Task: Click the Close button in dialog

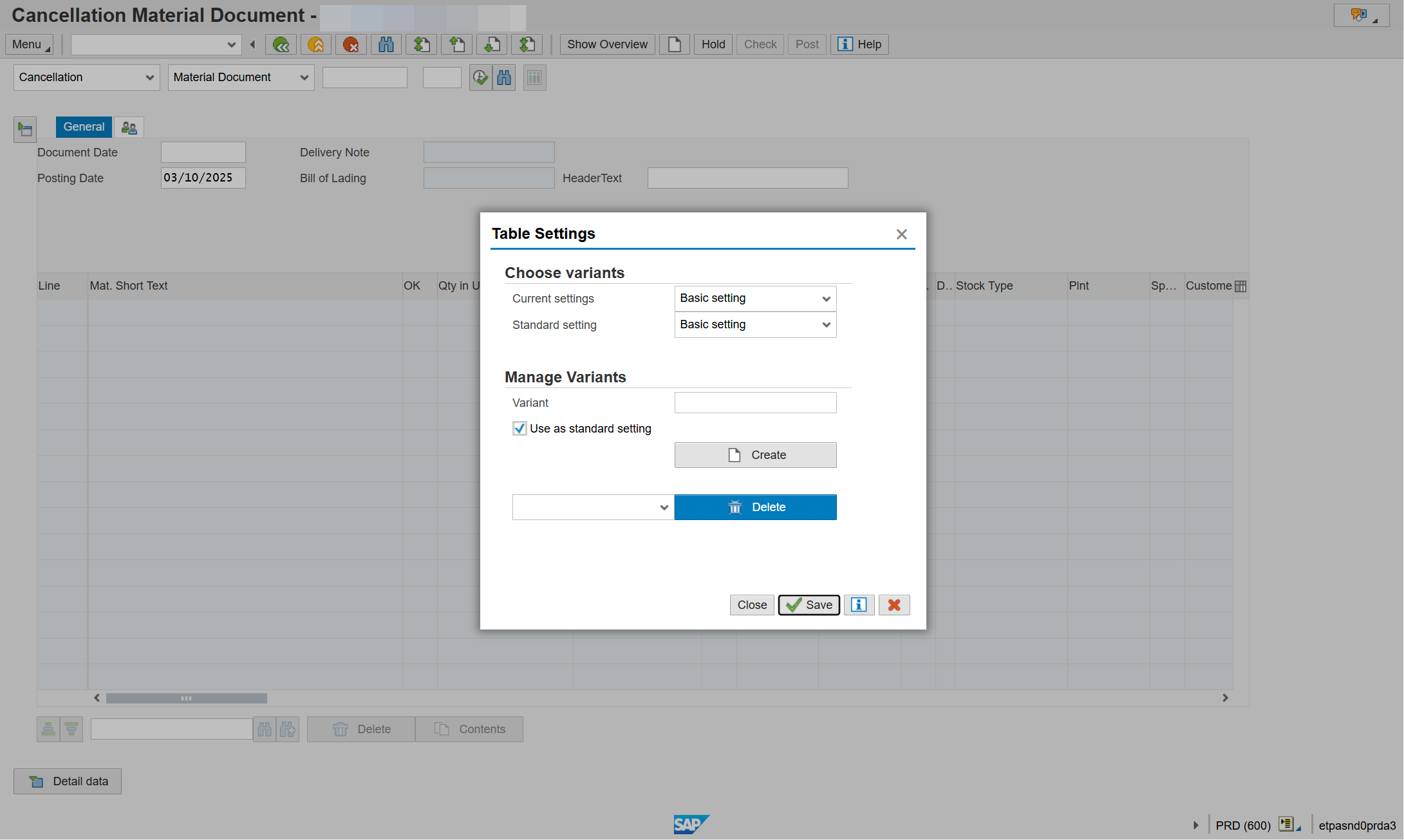Action: pos(752,605)
